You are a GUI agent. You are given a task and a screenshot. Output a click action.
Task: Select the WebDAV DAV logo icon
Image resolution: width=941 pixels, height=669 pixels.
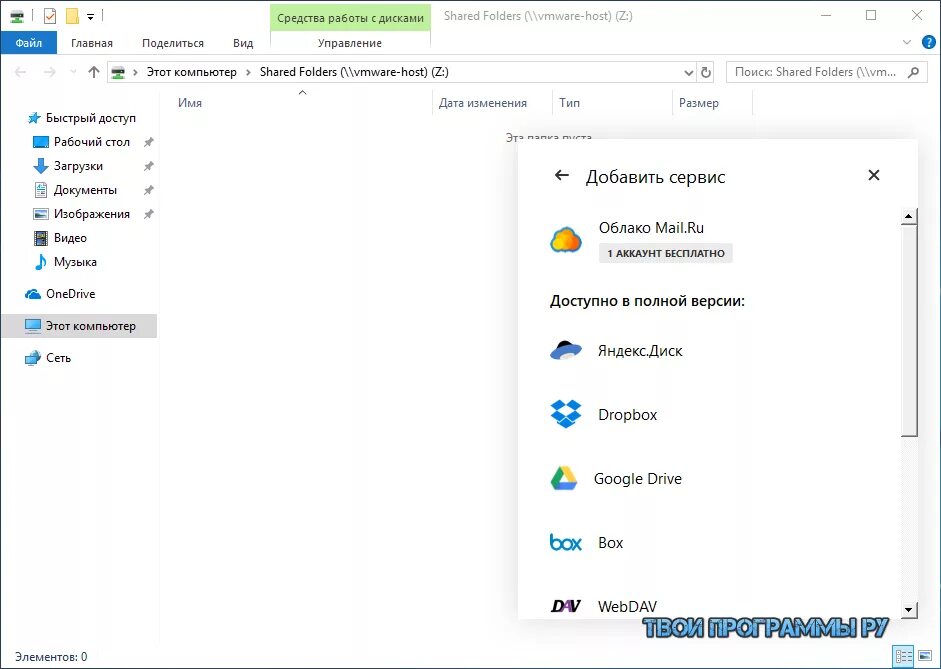click(565, 606)
